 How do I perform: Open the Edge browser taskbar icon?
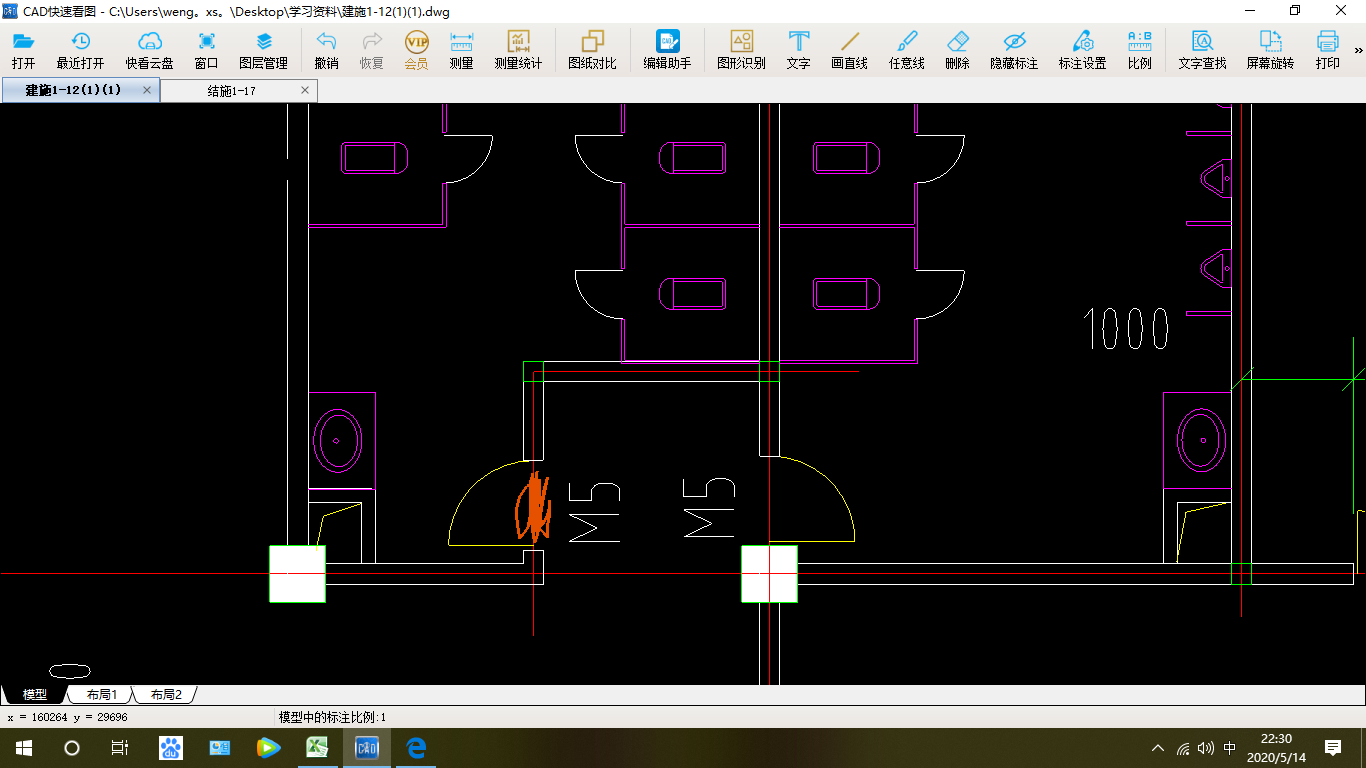click(x=416, y=747)
